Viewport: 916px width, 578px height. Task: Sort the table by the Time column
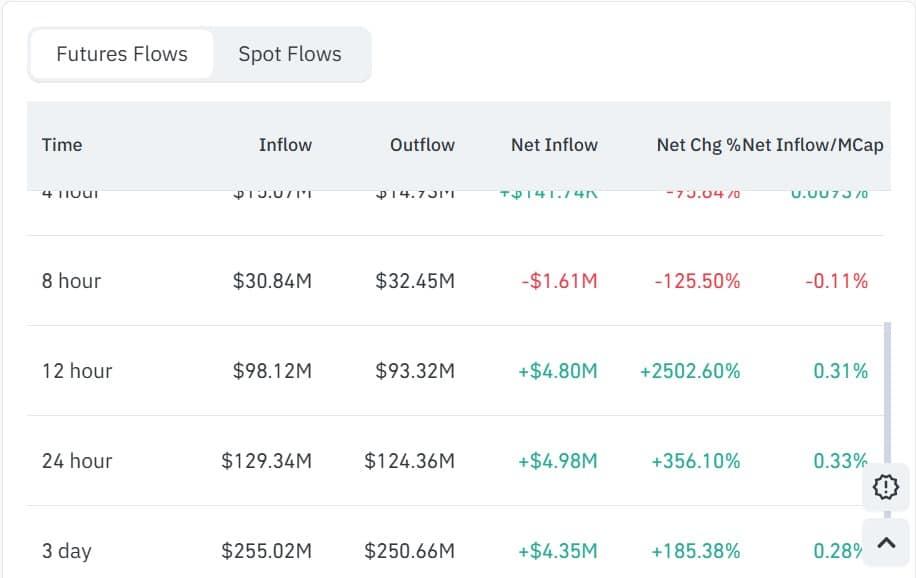tap(62, 145)
